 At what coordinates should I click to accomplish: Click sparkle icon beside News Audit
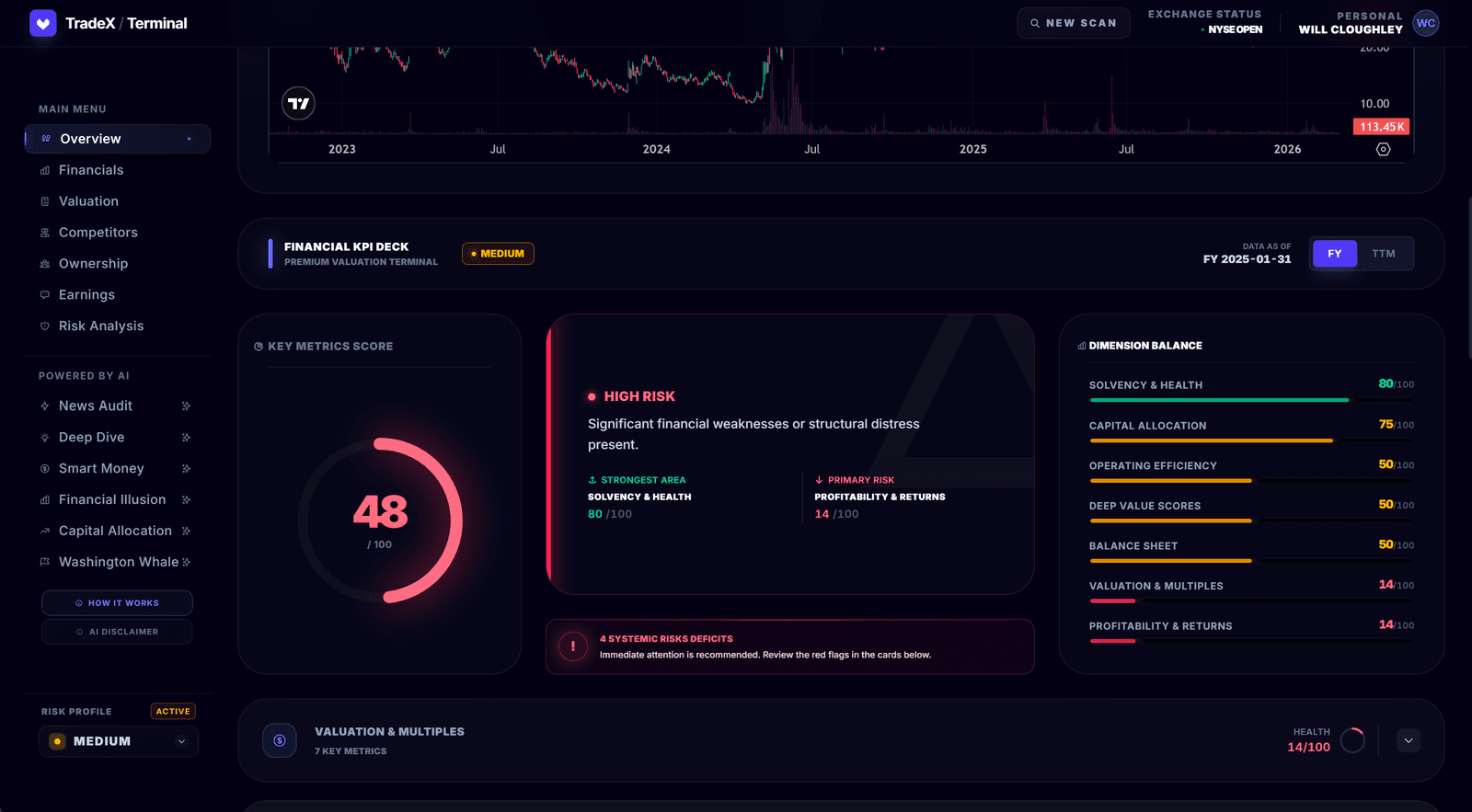point(186,406)
